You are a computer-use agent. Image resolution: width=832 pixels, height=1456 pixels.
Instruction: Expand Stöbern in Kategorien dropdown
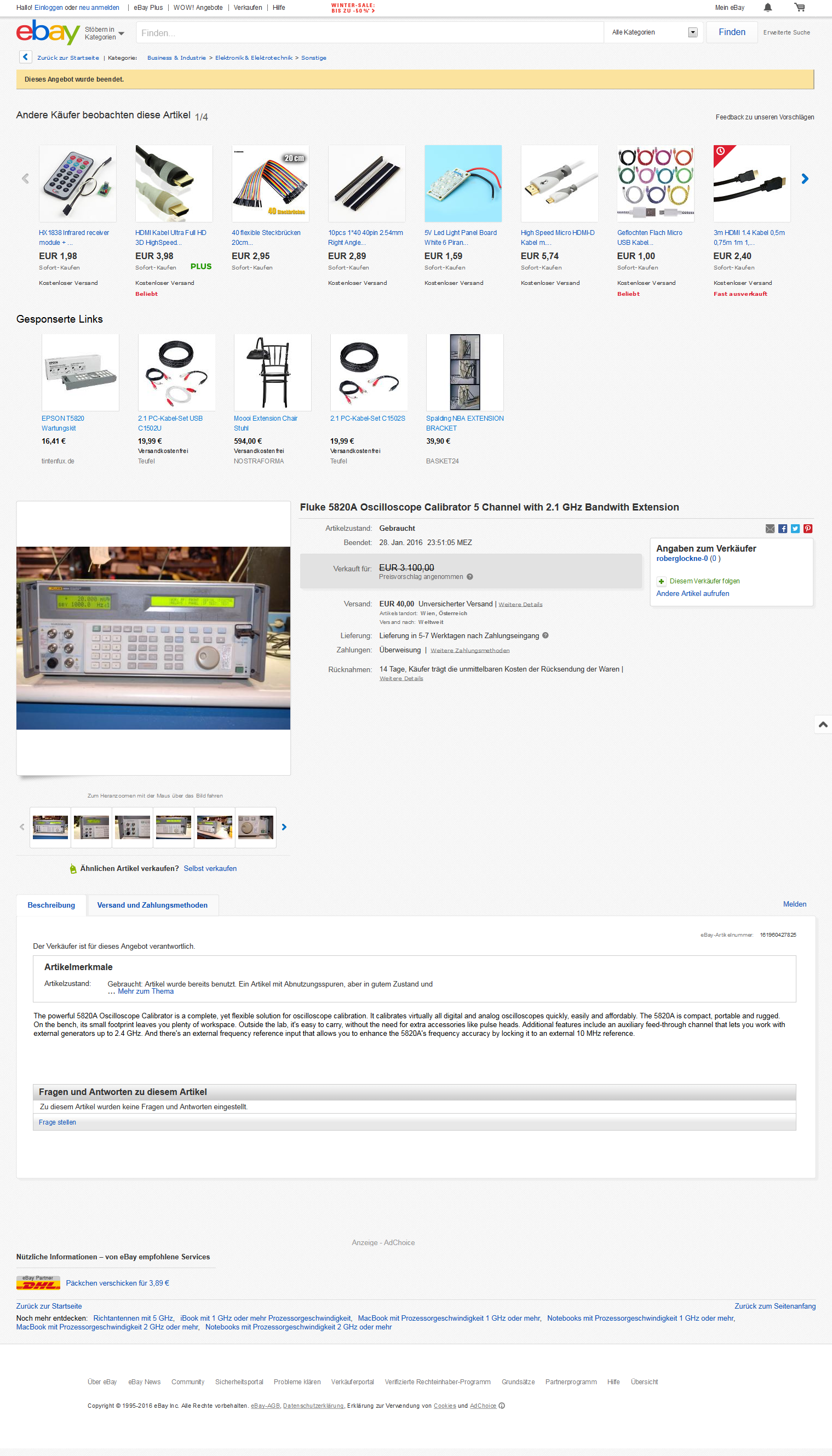coord(104,33)
